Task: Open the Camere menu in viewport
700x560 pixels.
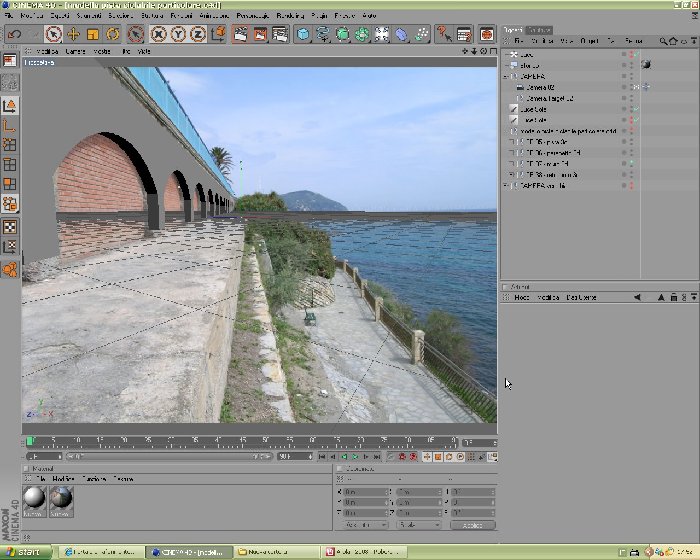Action: 75,51
